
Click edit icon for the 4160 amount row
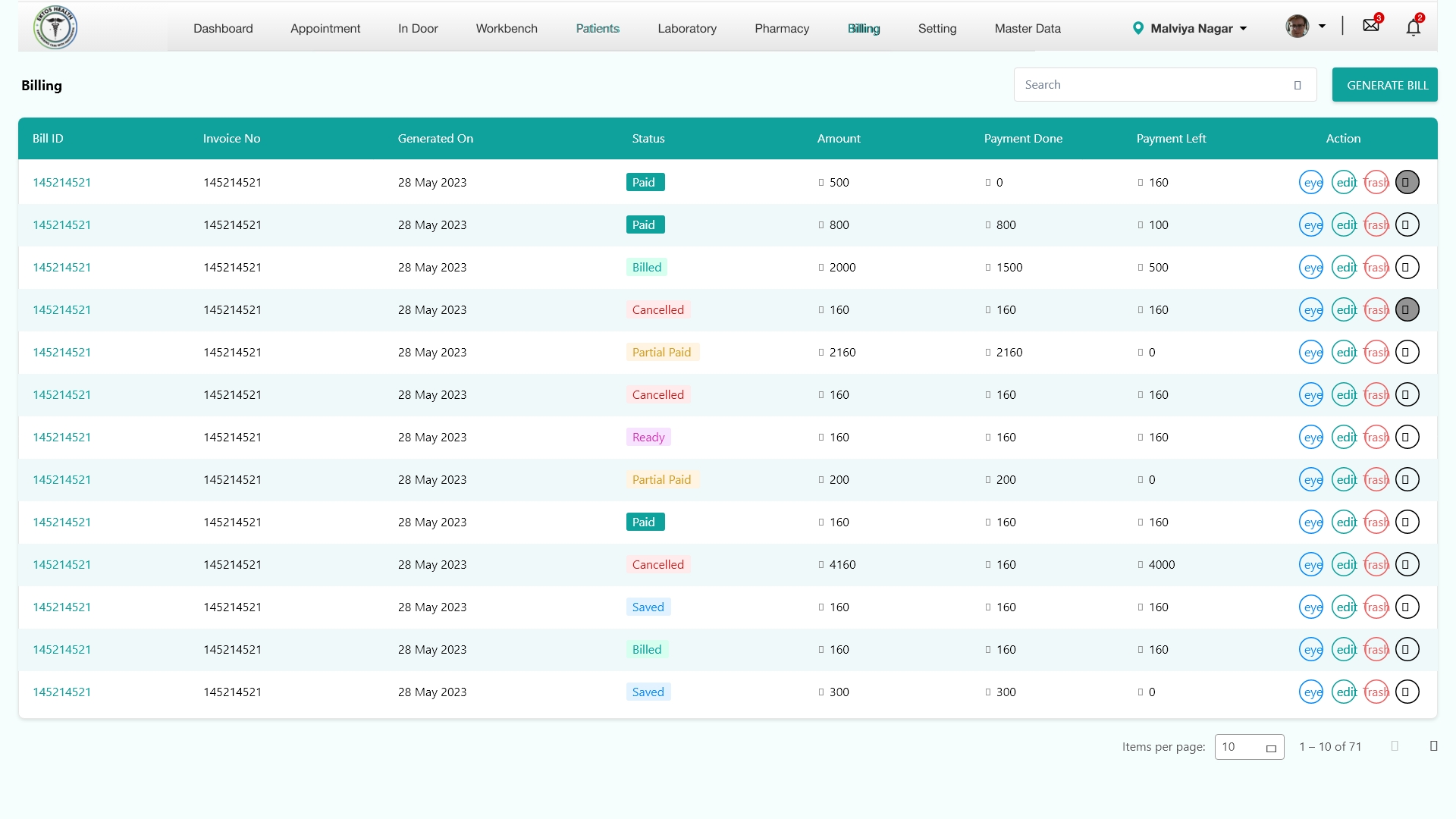[x=1345, y=565]
